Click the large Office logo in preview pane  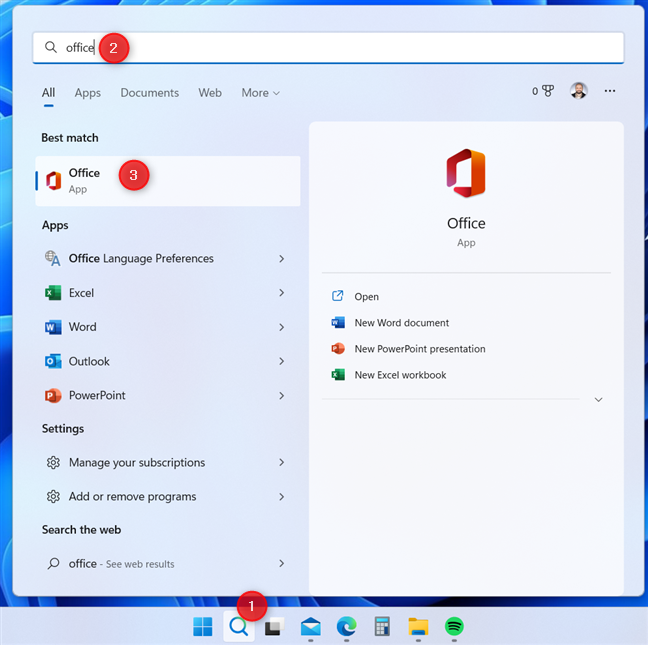point(466,173)
